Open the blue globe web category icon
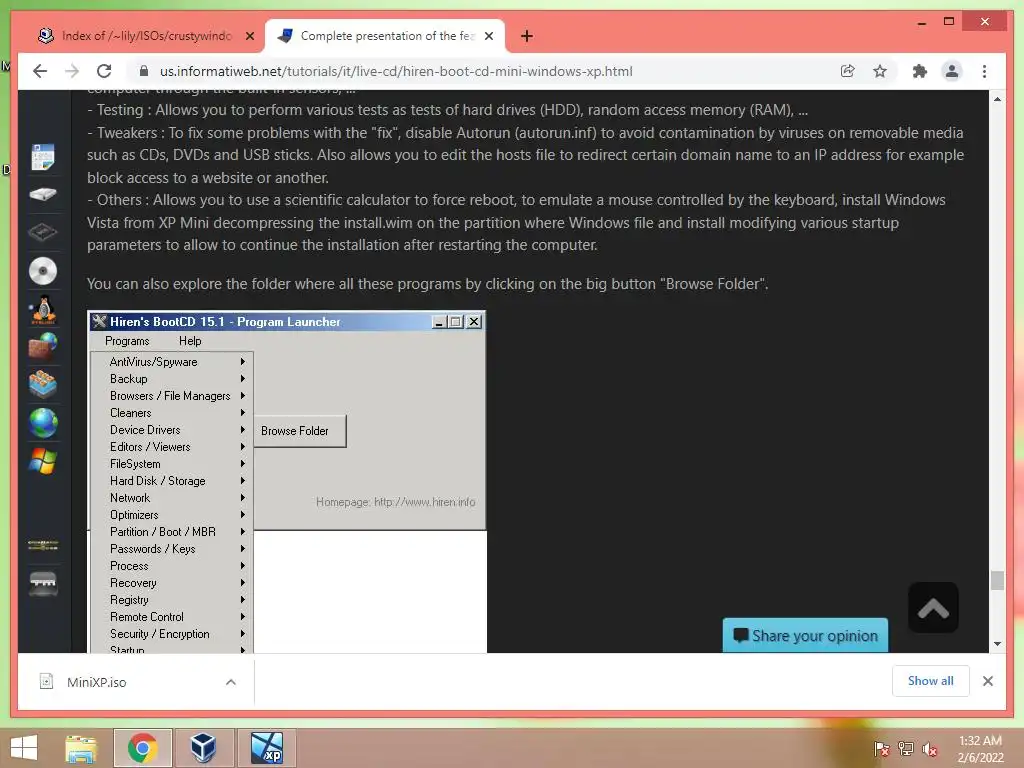The height and width of the screenshot is (768, 1024). tap(42, 423)
